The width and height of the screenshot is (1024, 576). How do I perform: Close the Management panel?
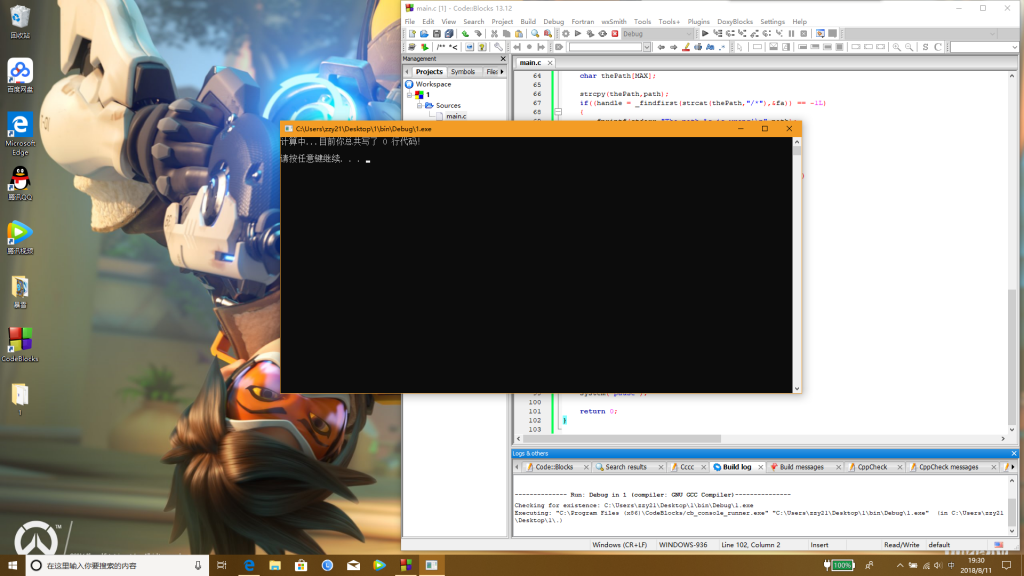click(503, 59)
